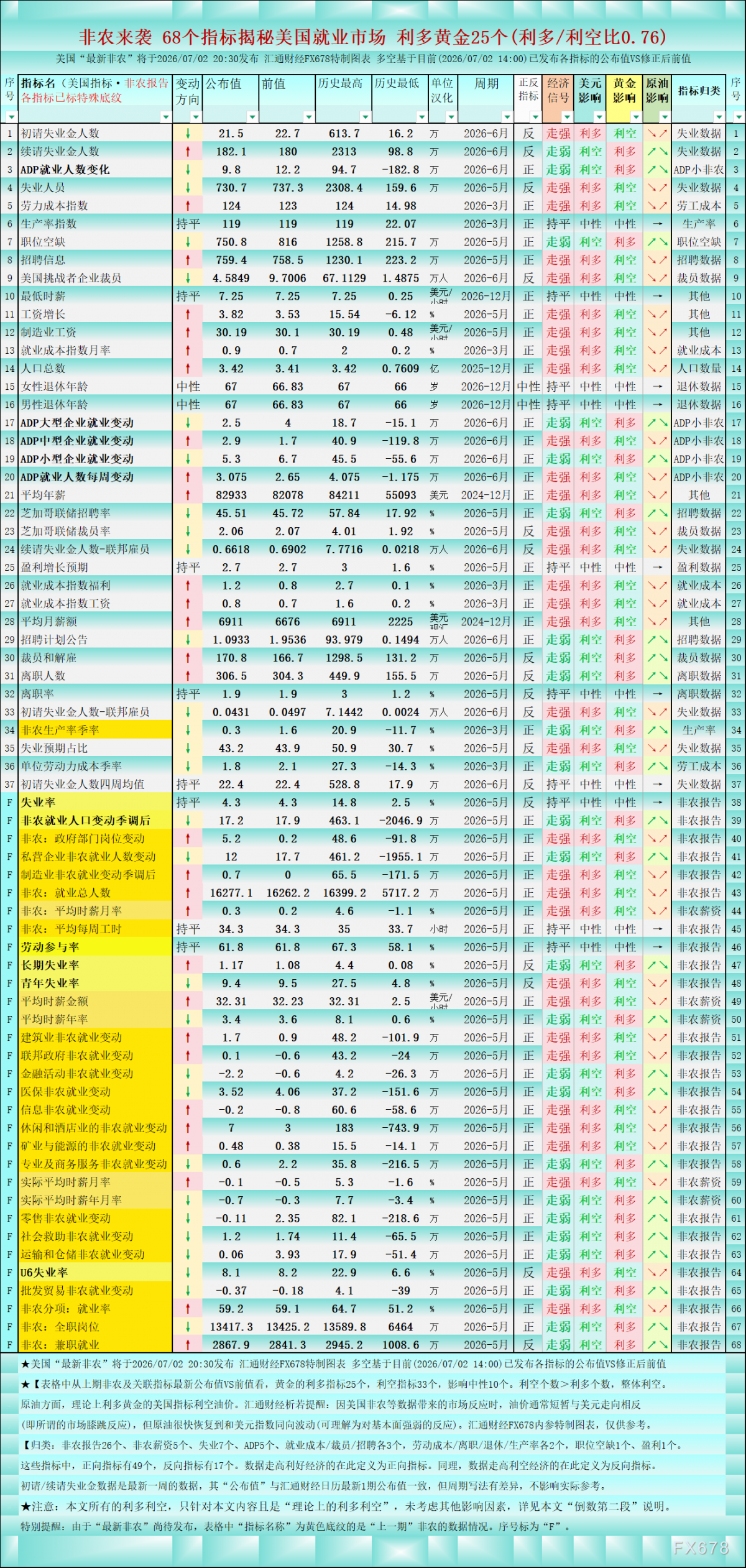Open the 历史最低 column filter dropdown
Viewport: 746px width, 1568px height.
421,116
